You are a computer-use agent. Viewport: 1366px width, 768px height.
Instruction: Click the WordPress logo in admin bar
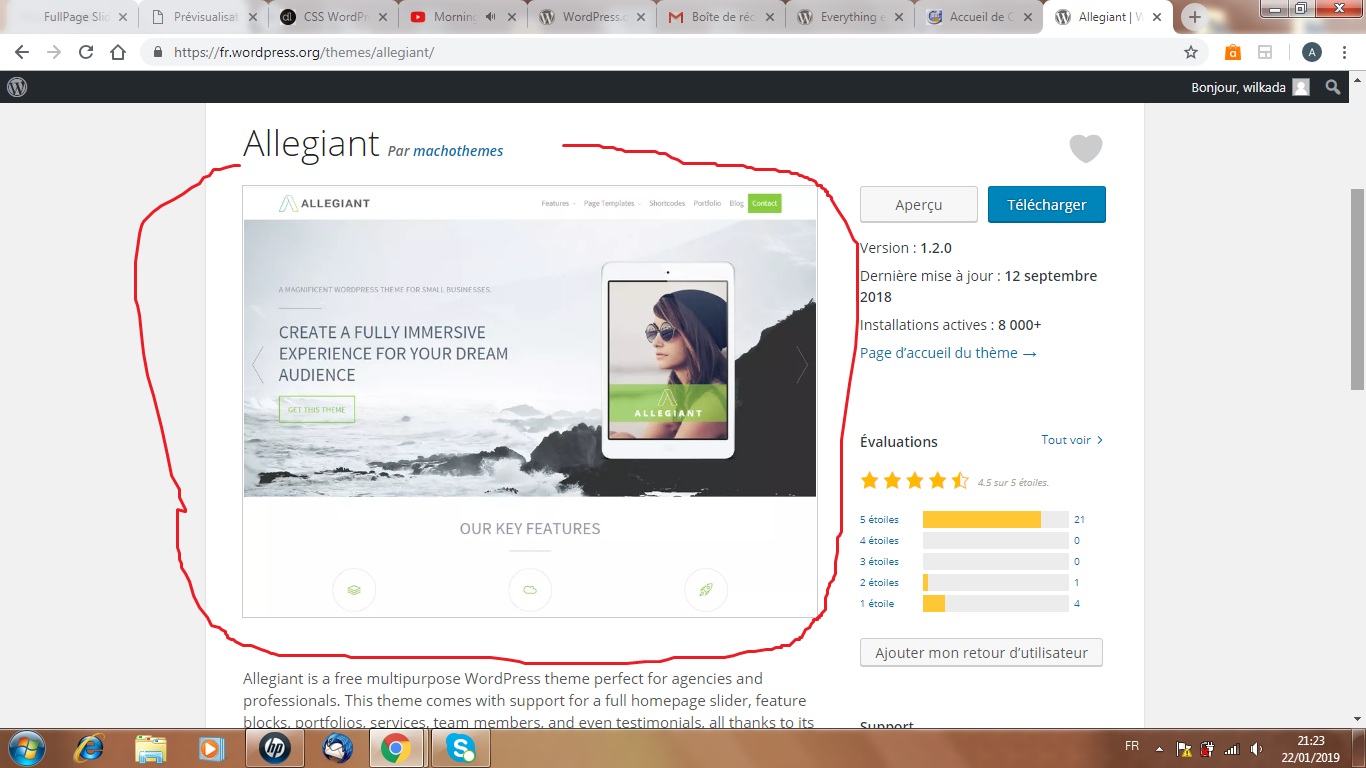(x=17, y=87)
